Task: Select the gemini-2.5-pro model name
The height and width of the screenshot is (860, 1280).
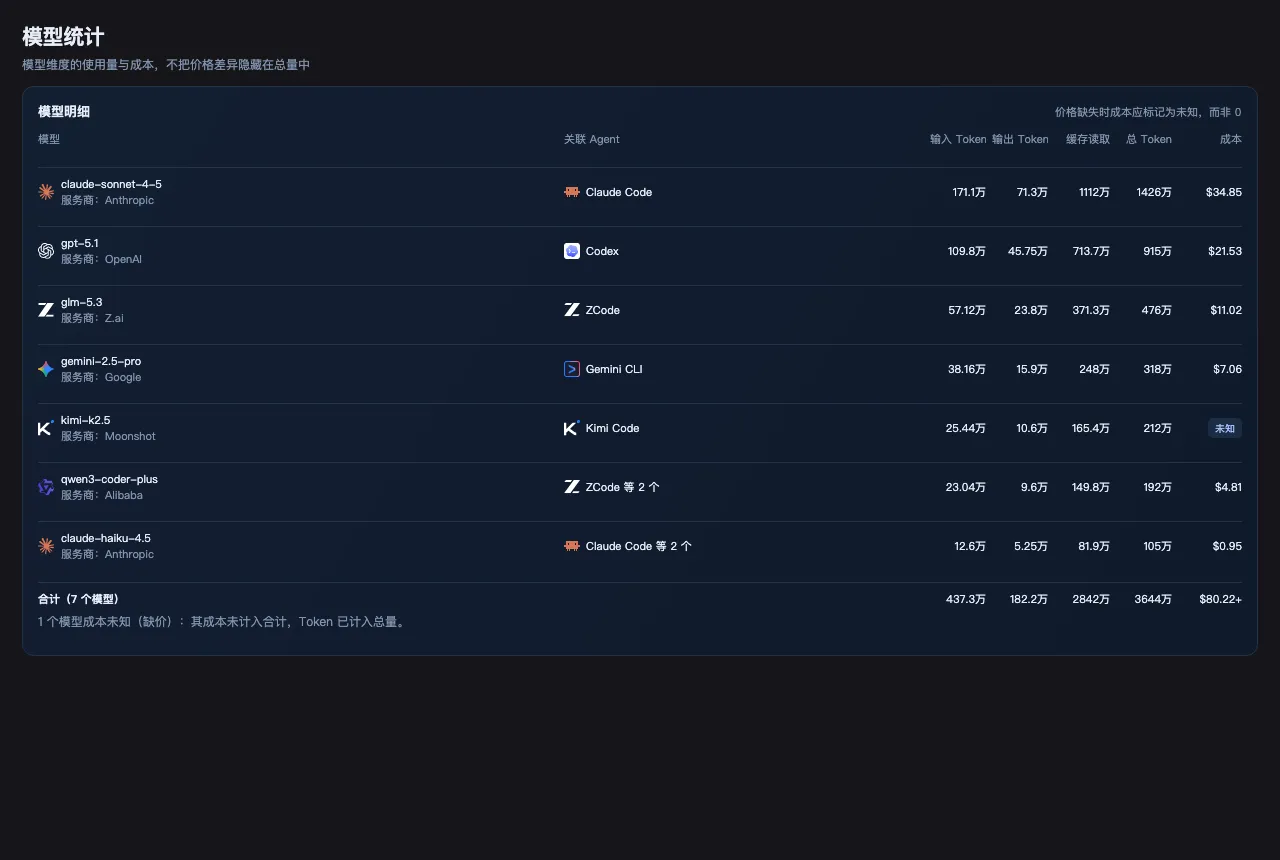Action: [101, 361]
